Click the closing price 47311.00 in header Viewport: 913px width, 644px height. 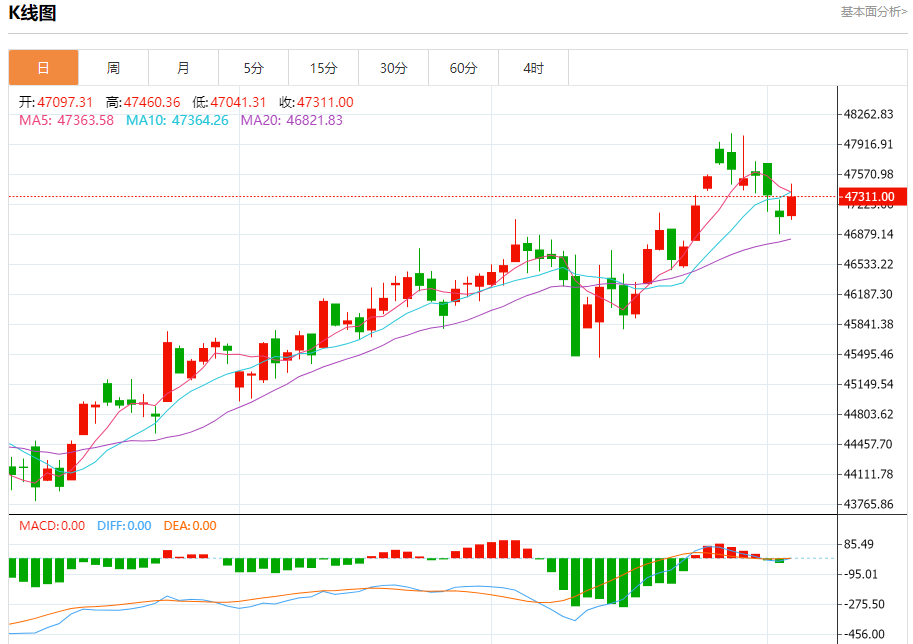(325, 102)
